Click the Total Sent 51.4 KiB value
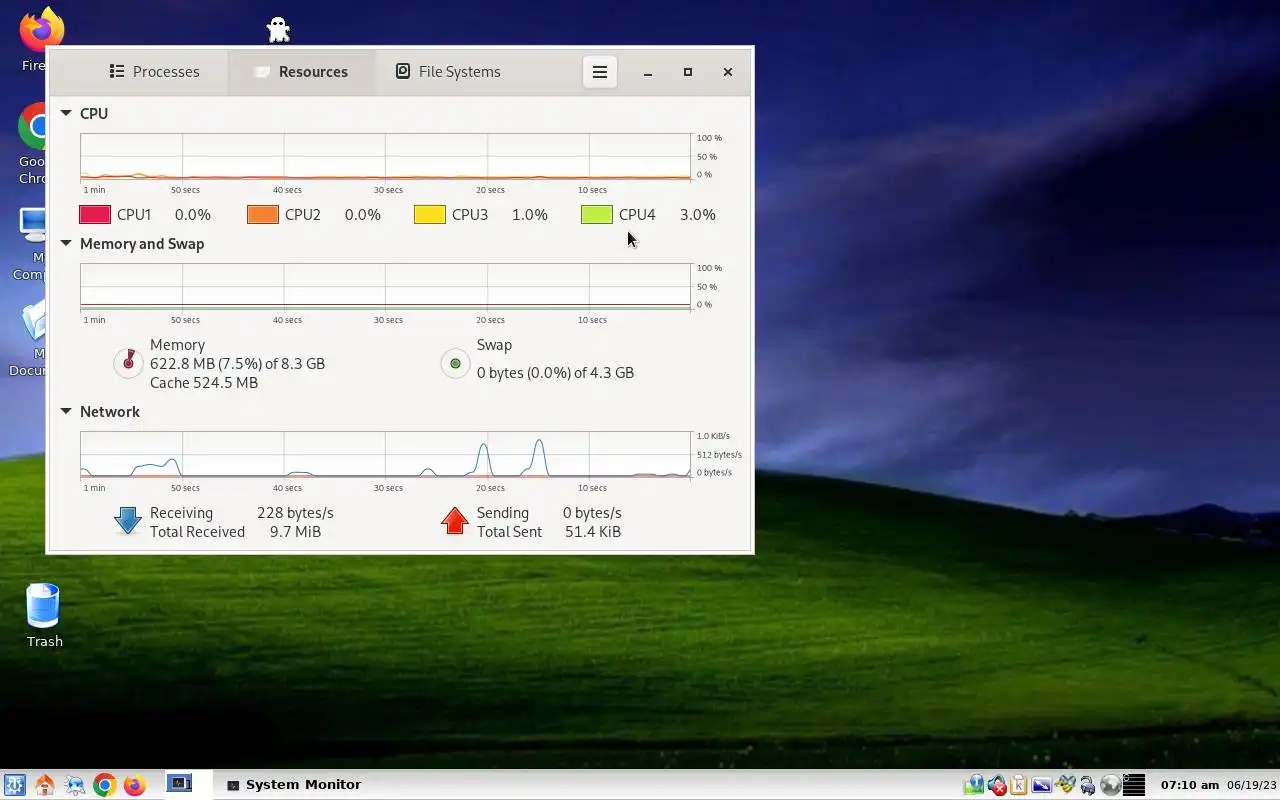The width and height of the screenshot is (1280, 800). point(593,532)
